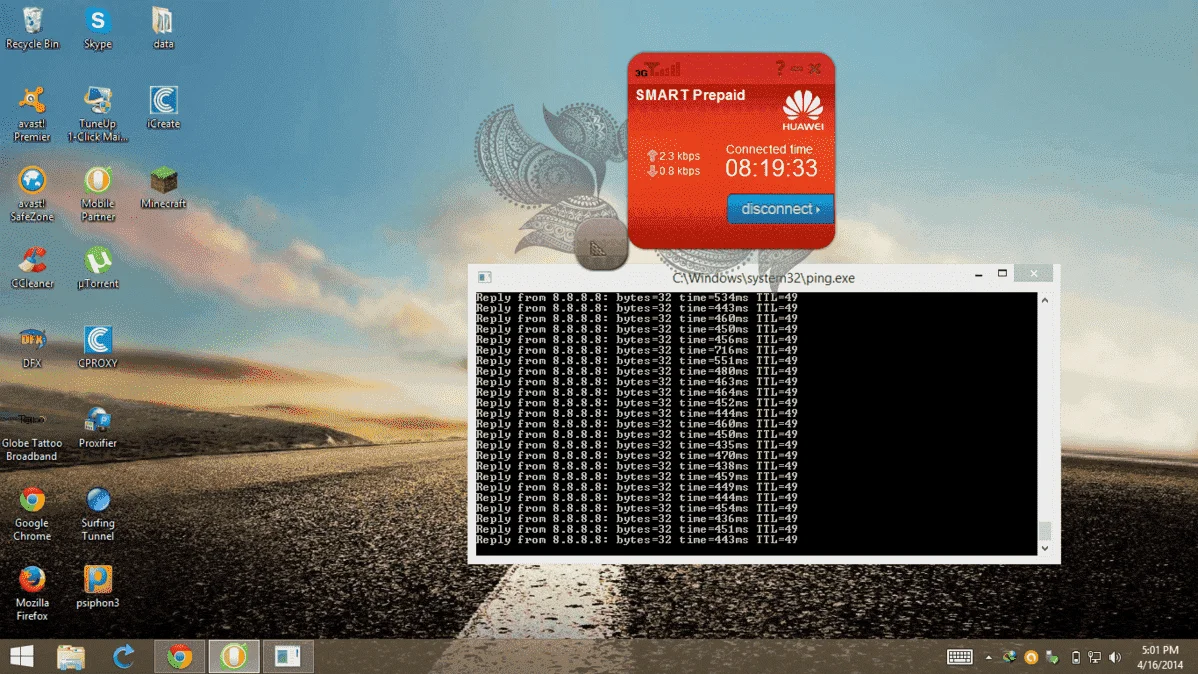Close the ping.exe console window

click(1034, 274)
